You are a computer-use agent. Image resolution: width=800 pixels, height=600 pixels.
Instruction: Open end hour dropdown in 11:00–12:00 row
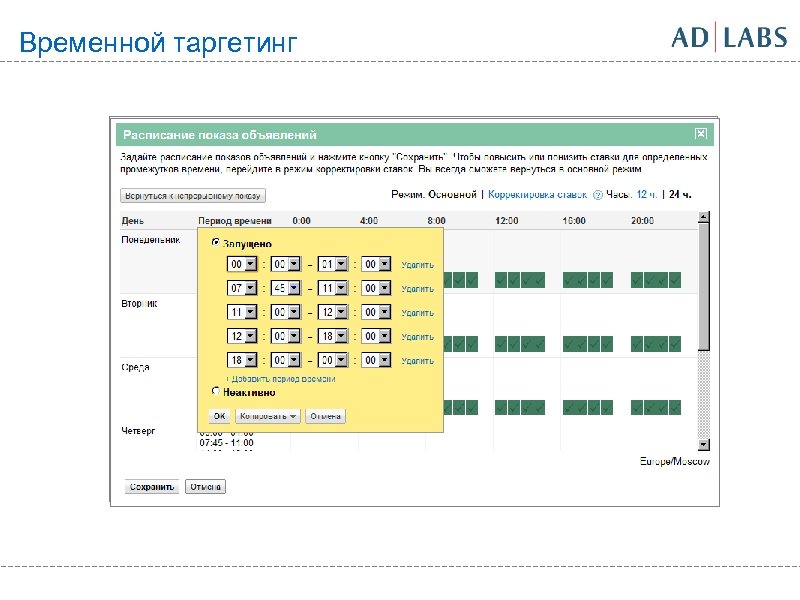(333, 312)
